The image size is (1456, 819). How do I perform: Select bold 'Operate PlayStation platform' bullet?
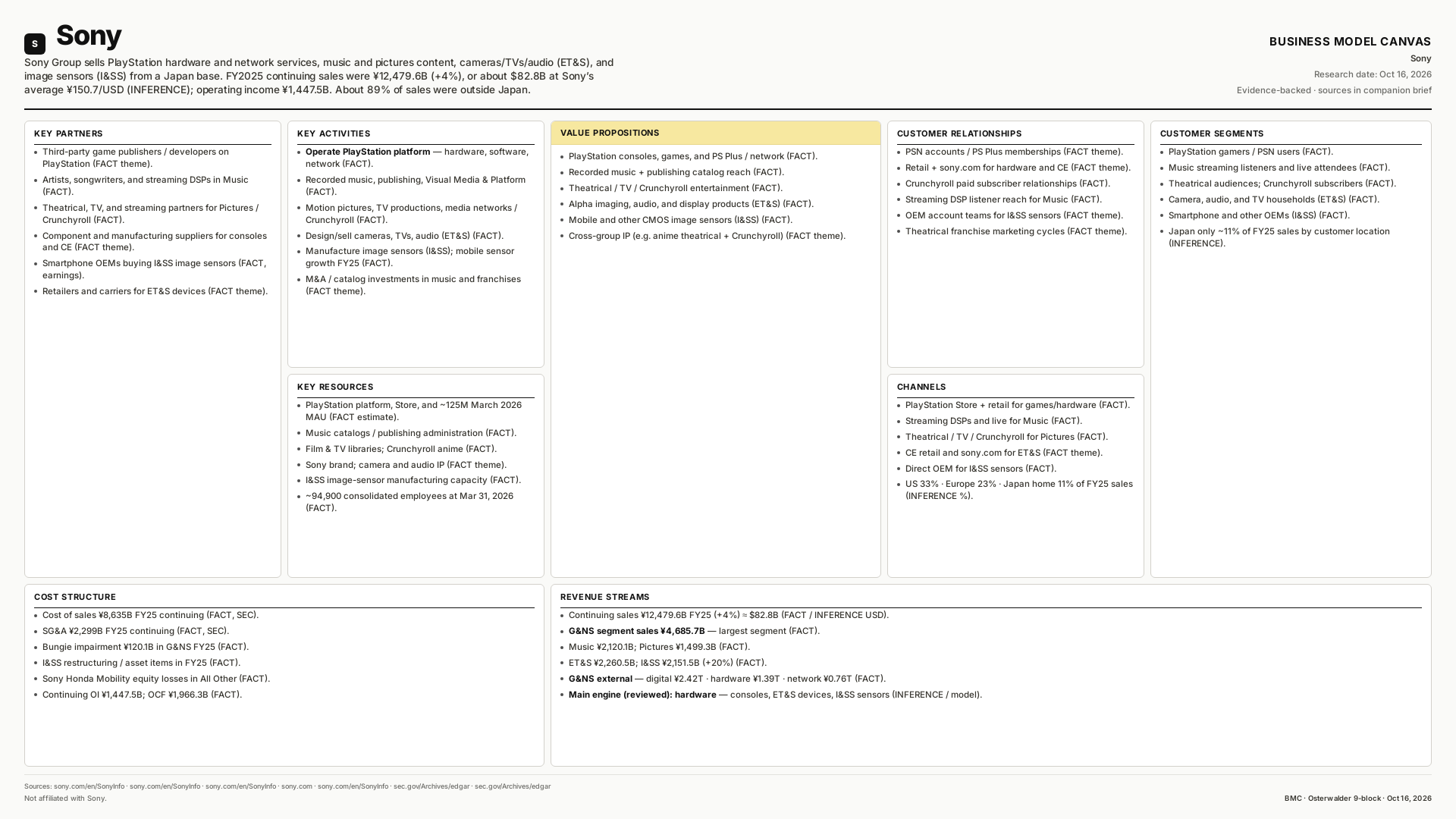coord(418,158)
